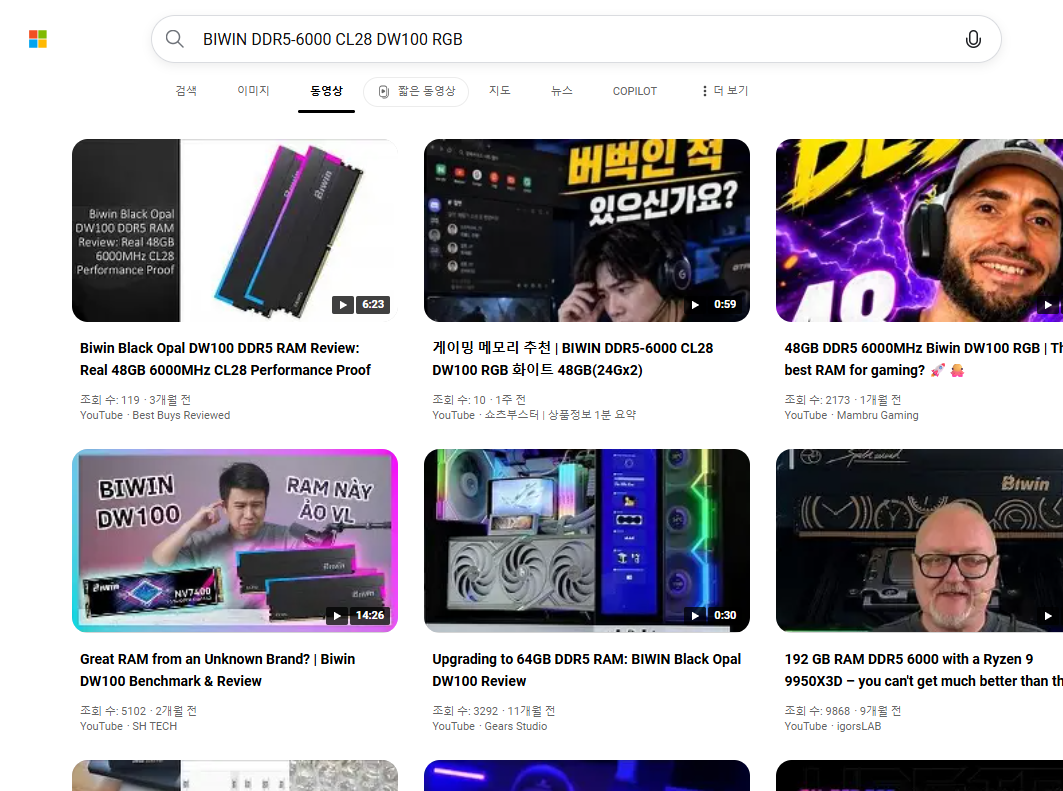1063x791 pixels.
Task: Open 게이밍 메모리 추천 BIWIN DDR5-6000 title
Action: 573,359
